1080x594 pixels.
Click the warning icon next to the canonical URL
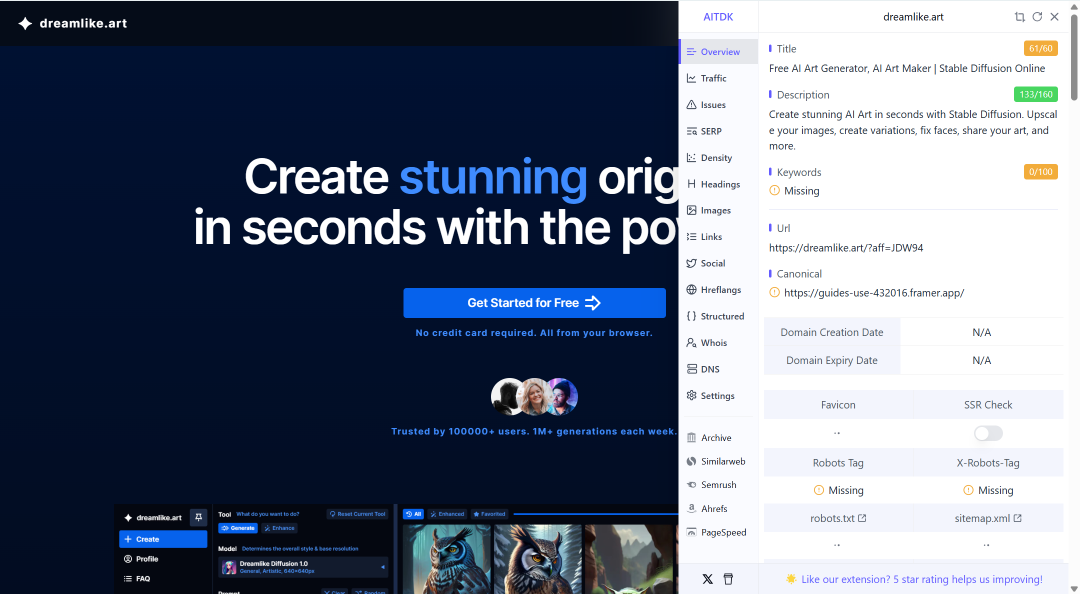pos(775,292)
